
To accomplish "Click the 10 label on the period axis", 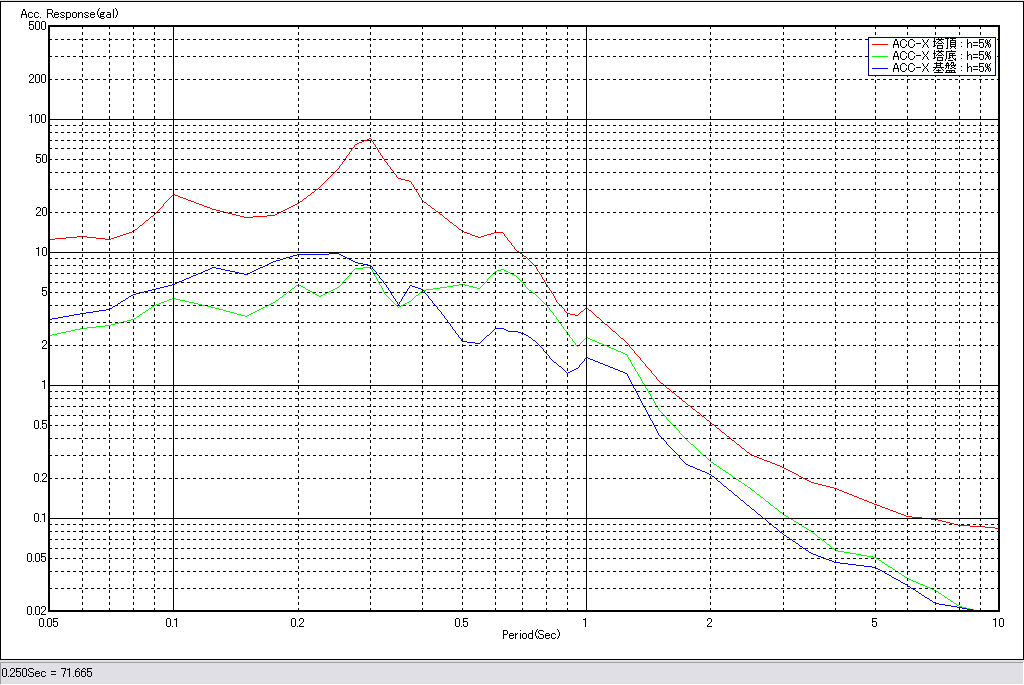I will pos(997,622).
